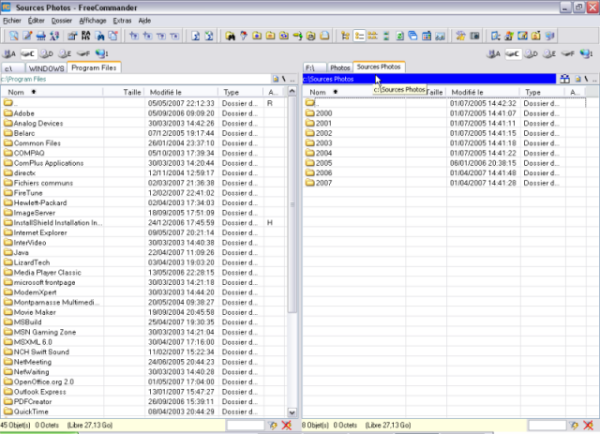
Task: Select drive E in right drive bar
Action: pos(549,54)
